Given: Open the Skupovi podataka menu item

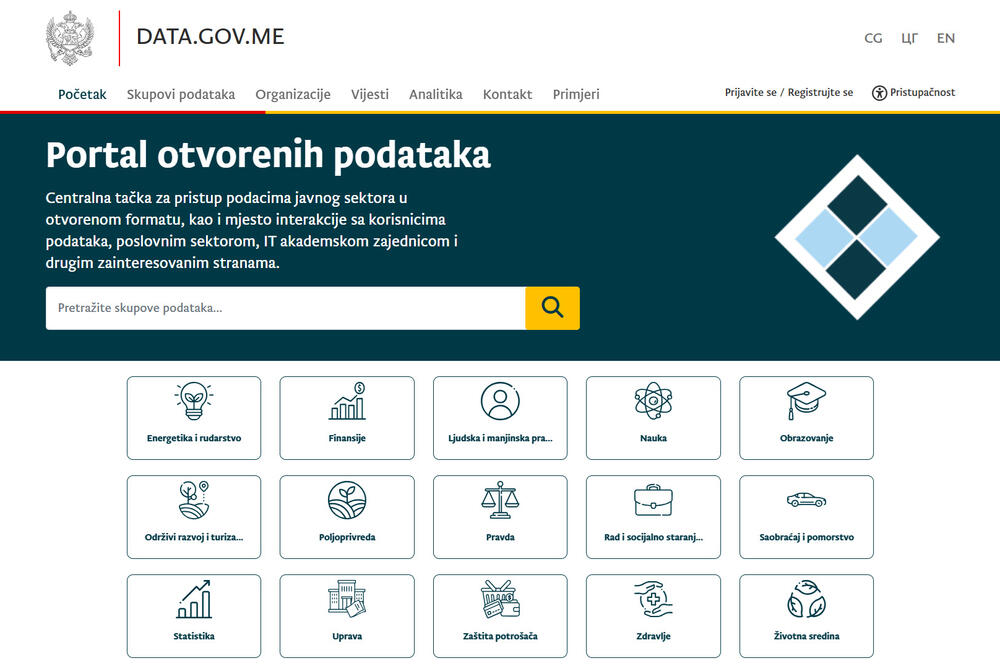Looking at the screenshot, I should (x=180, y=94).
